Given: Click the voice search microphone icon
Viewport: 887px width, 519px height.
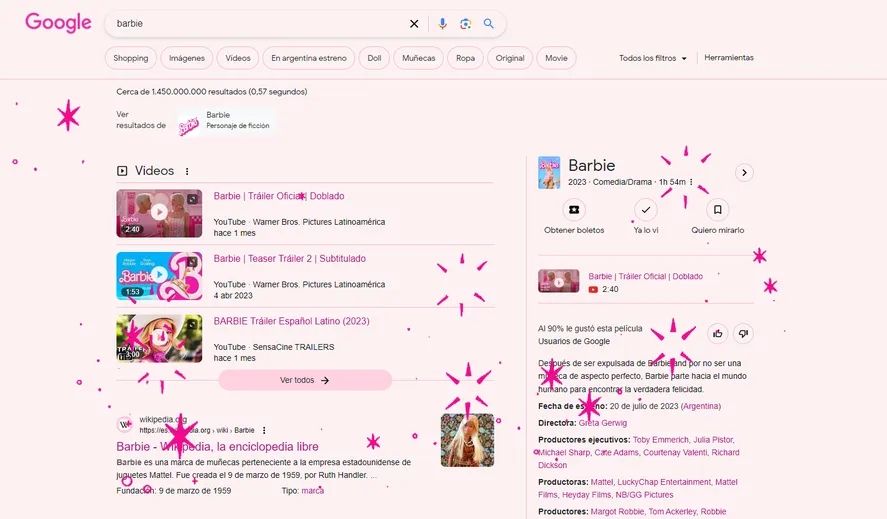Looking at the screenshot, I should 442,24.
